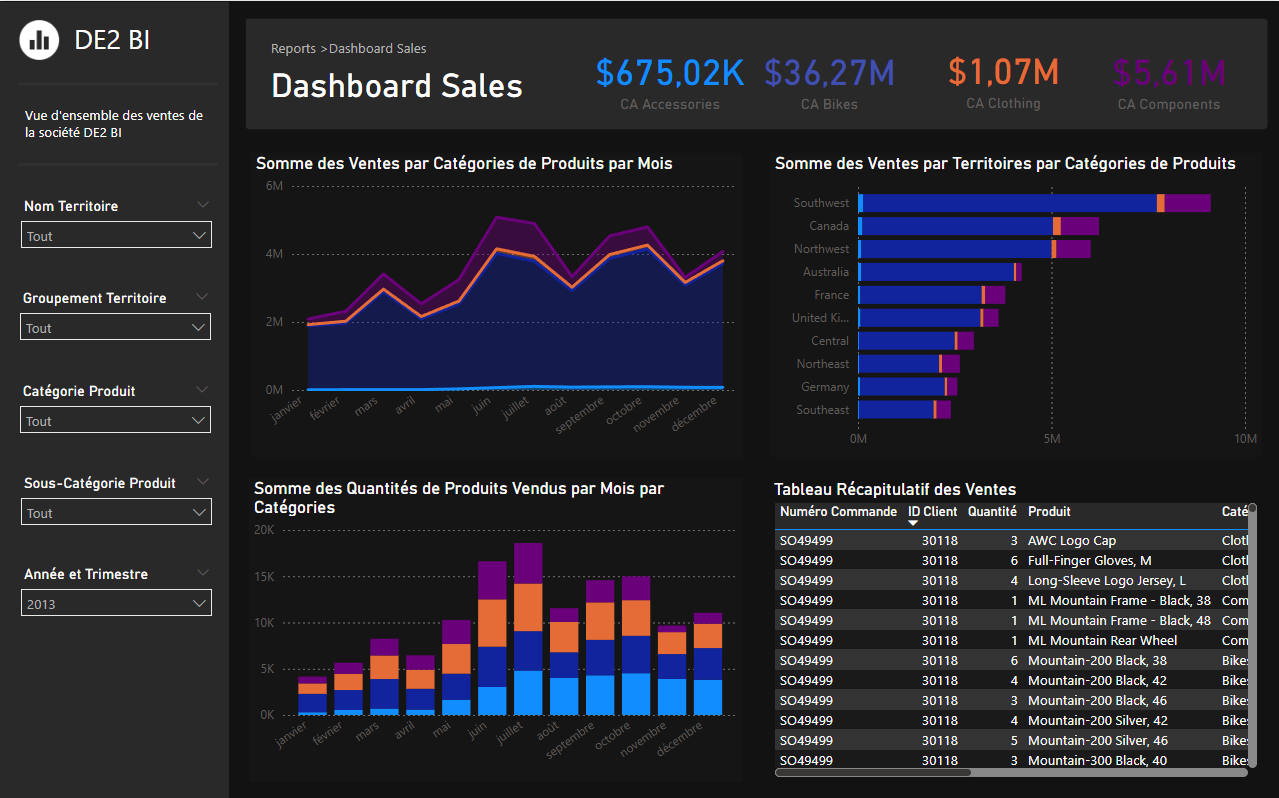Open the Catégorie Produit dropdown
This screenshot has width=1279, height=798.
tap(116, 421)
